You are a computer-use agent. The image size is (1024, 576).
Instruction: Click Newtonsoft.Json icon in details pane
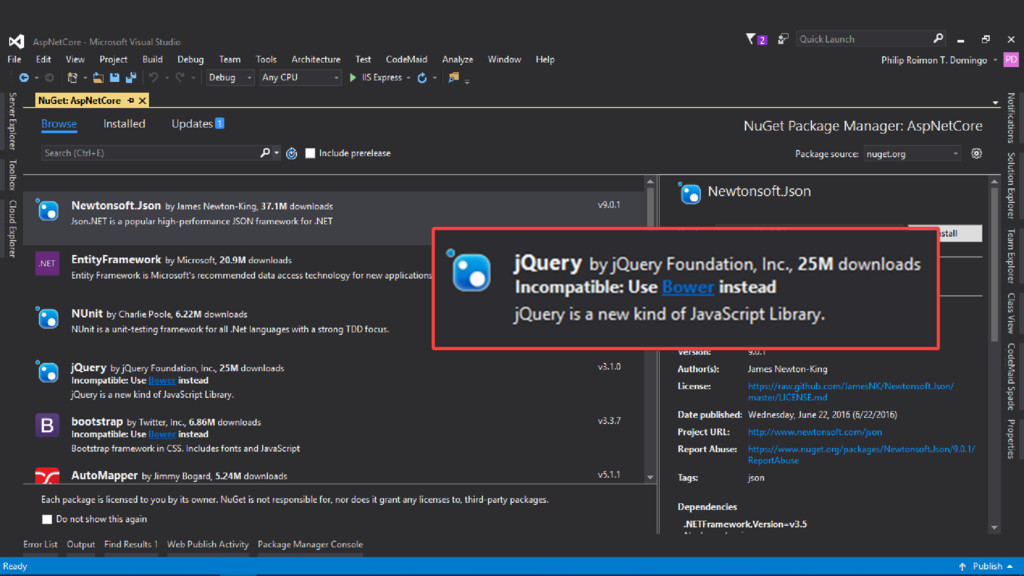pos(690,193)
